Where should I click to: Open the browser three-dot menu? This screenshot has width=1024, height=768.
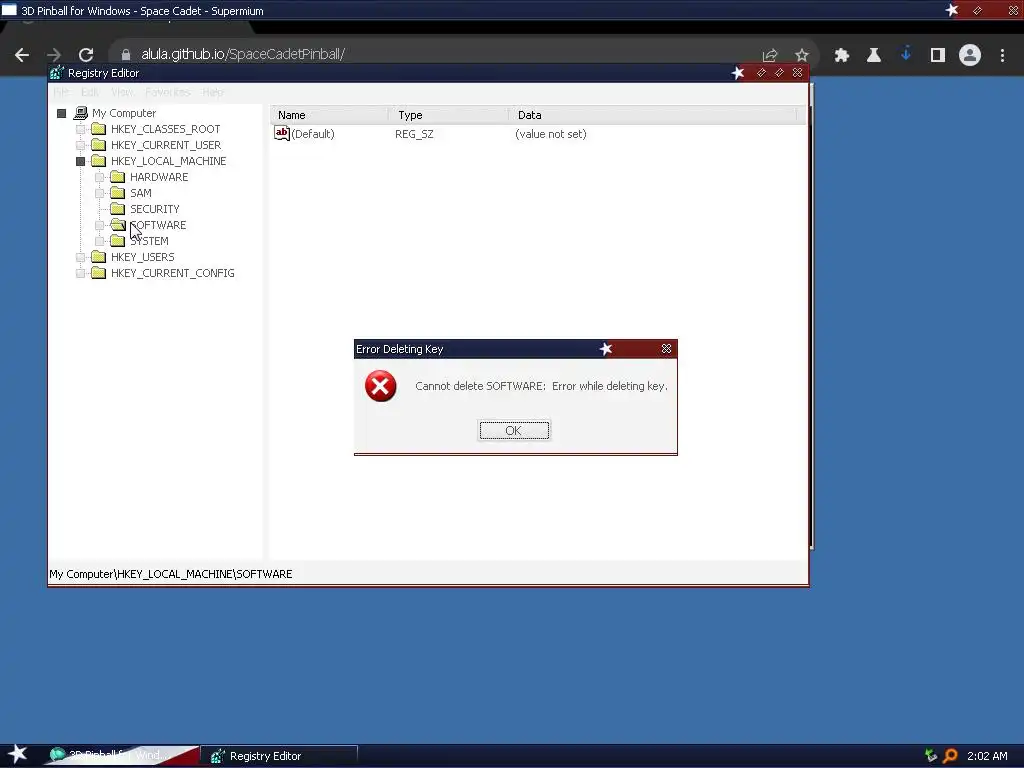click(x=1002, y=55)
